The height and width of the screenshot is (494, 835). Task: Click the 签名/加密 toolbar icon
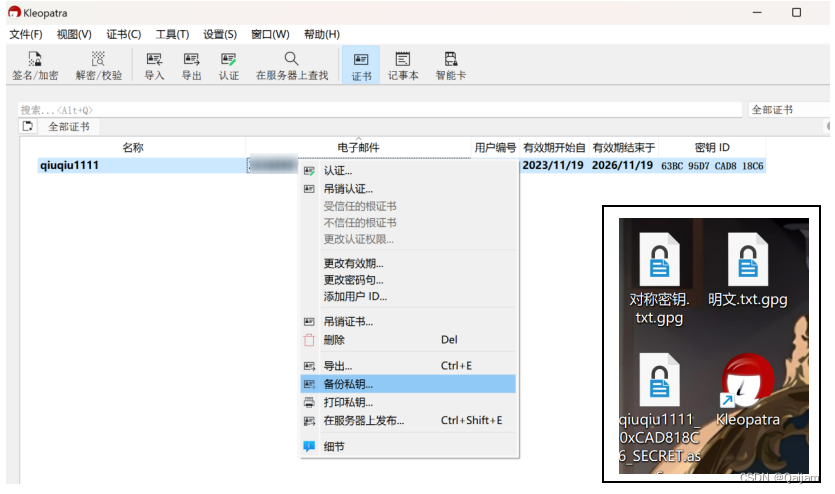[35, 65]
